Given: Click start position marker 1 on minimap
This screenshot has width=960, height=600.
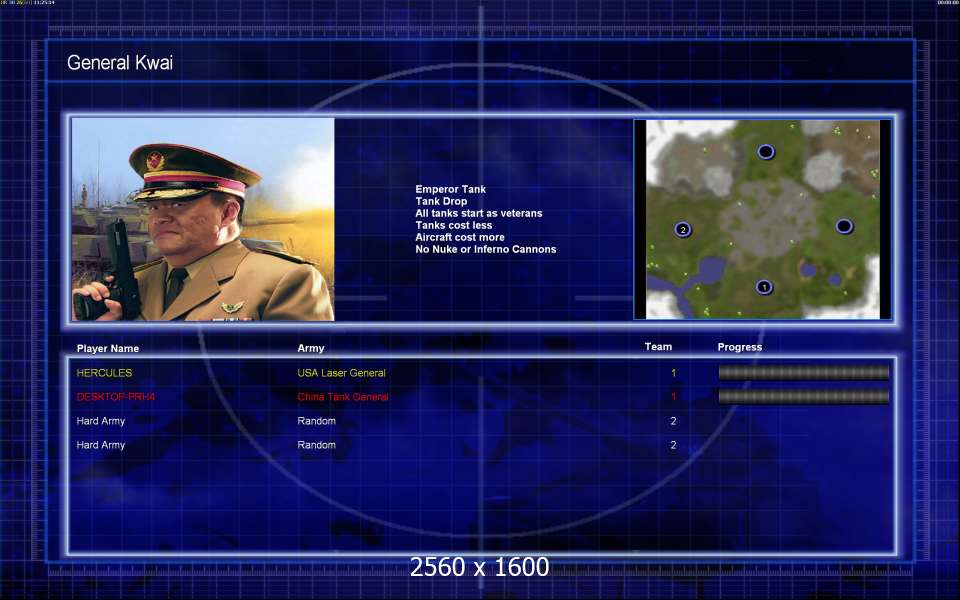Looking at the screenshot, I should [763, 287].
